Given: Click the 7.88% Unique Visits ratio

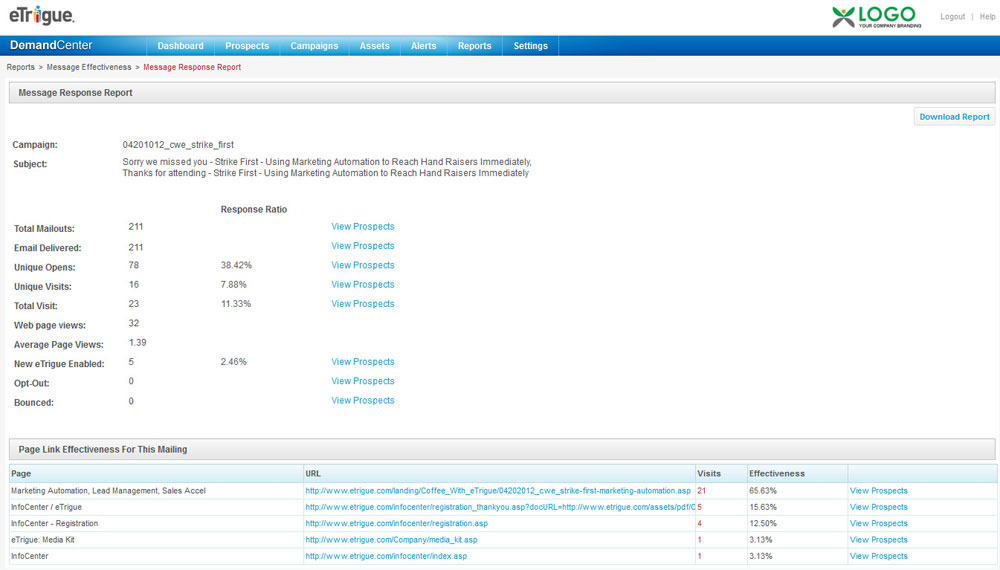Looking at the screenshot, I should (x=233, y=284).
